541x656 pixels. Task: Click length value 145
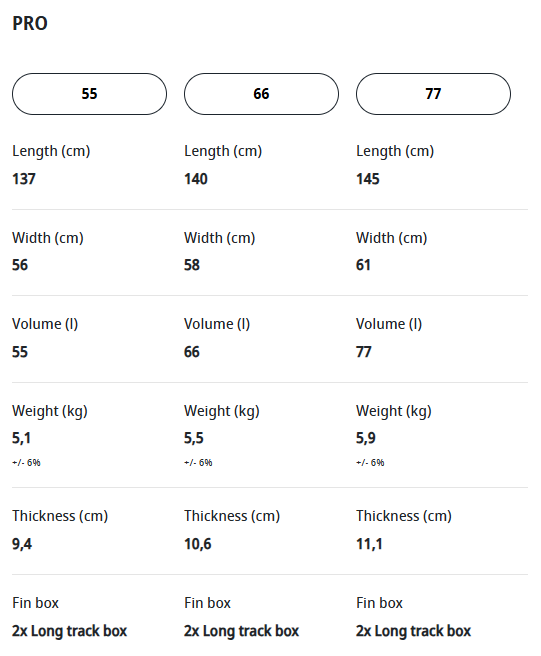[368, 179]
